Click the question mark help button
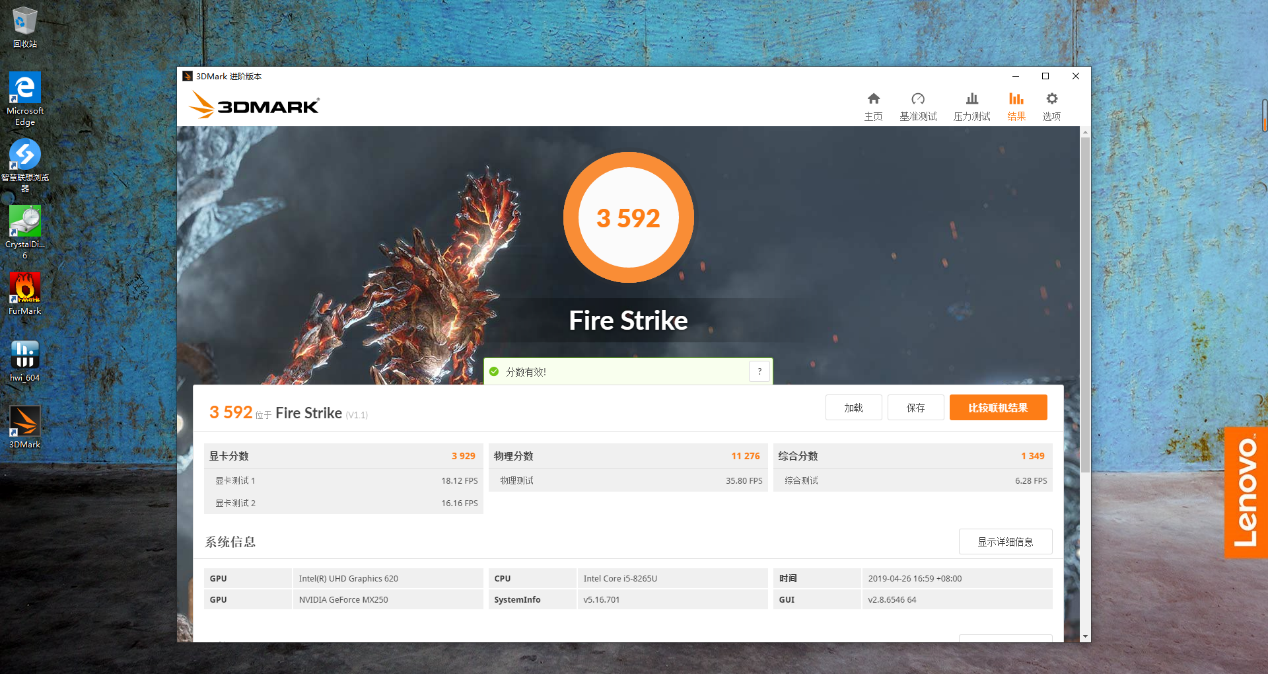 759,372
